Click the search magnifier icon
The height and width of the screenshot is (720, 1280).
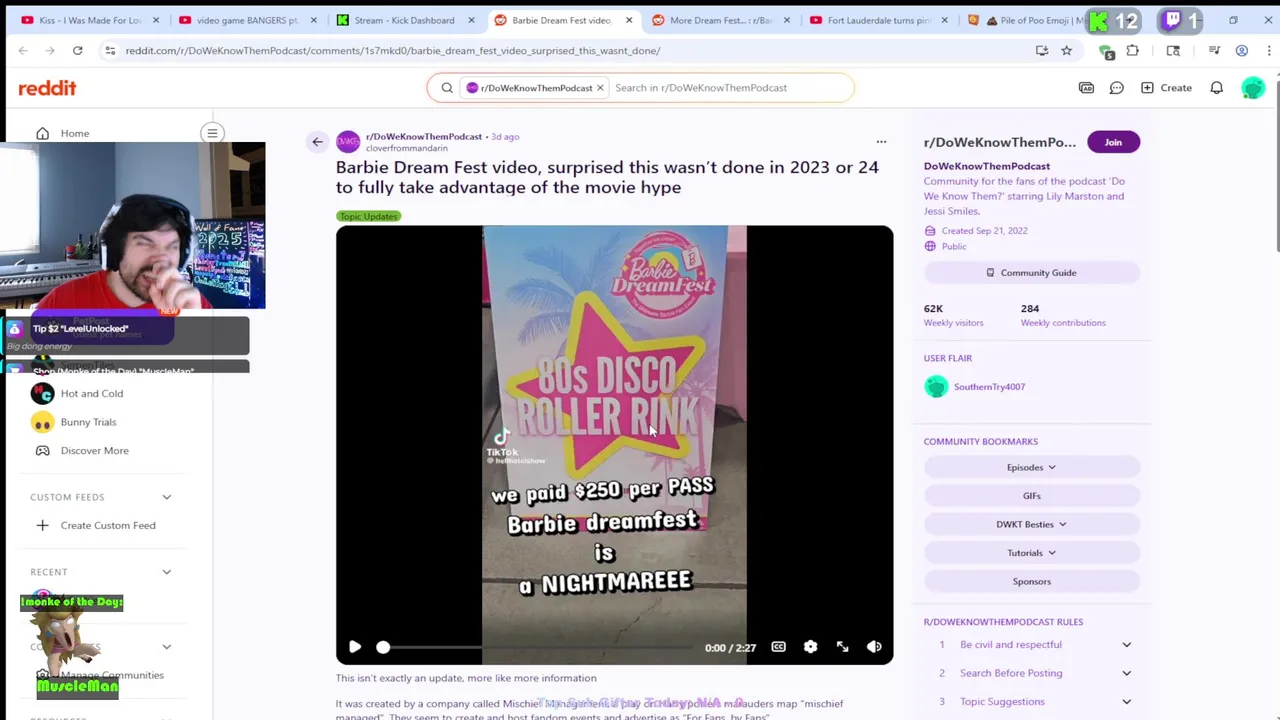[447, 88]
